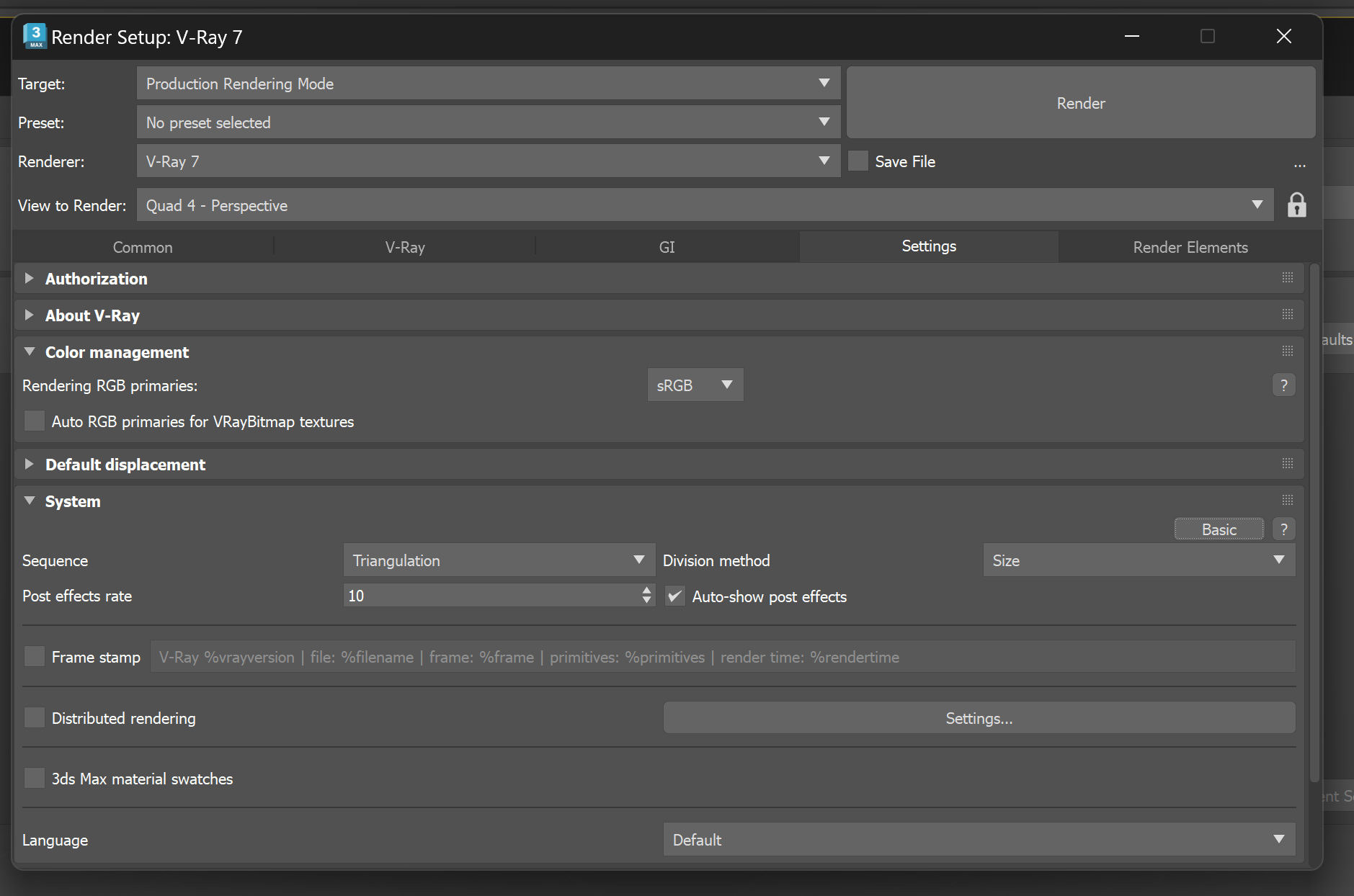Screen dimensions: 1354x896
Task: Open the Sequence Triangulation dropdown
Action: [499, 560]
